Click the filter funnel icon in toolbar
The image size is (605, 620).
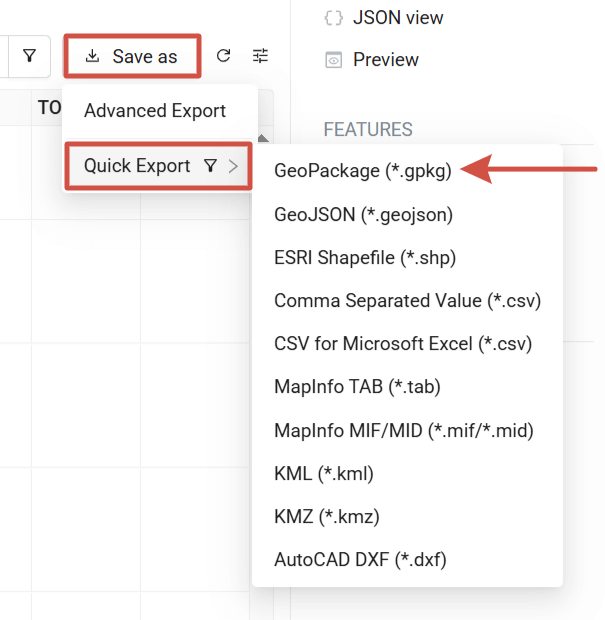click(29, 56)
